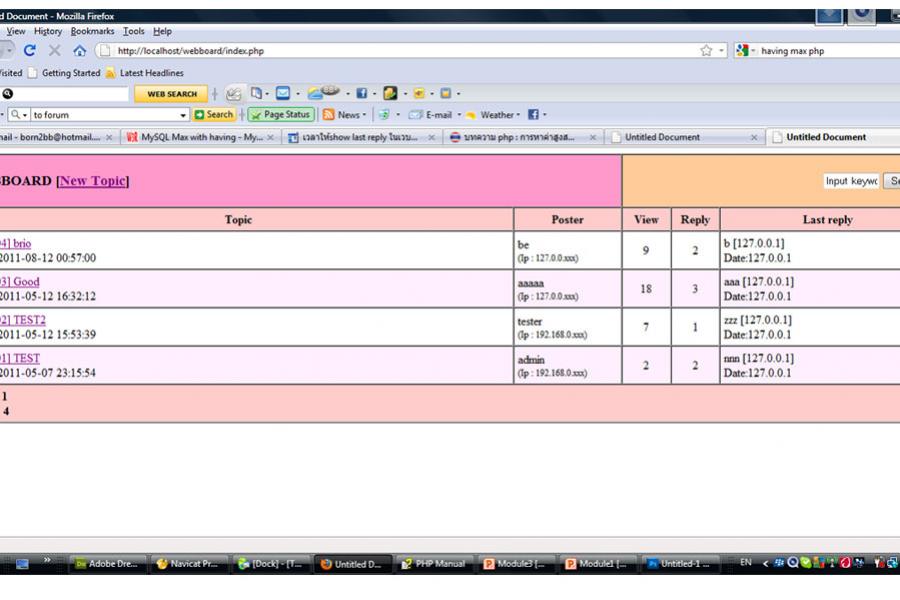Open the Bookmarks menu
This screenshot has height=600, width=900.
92,31
